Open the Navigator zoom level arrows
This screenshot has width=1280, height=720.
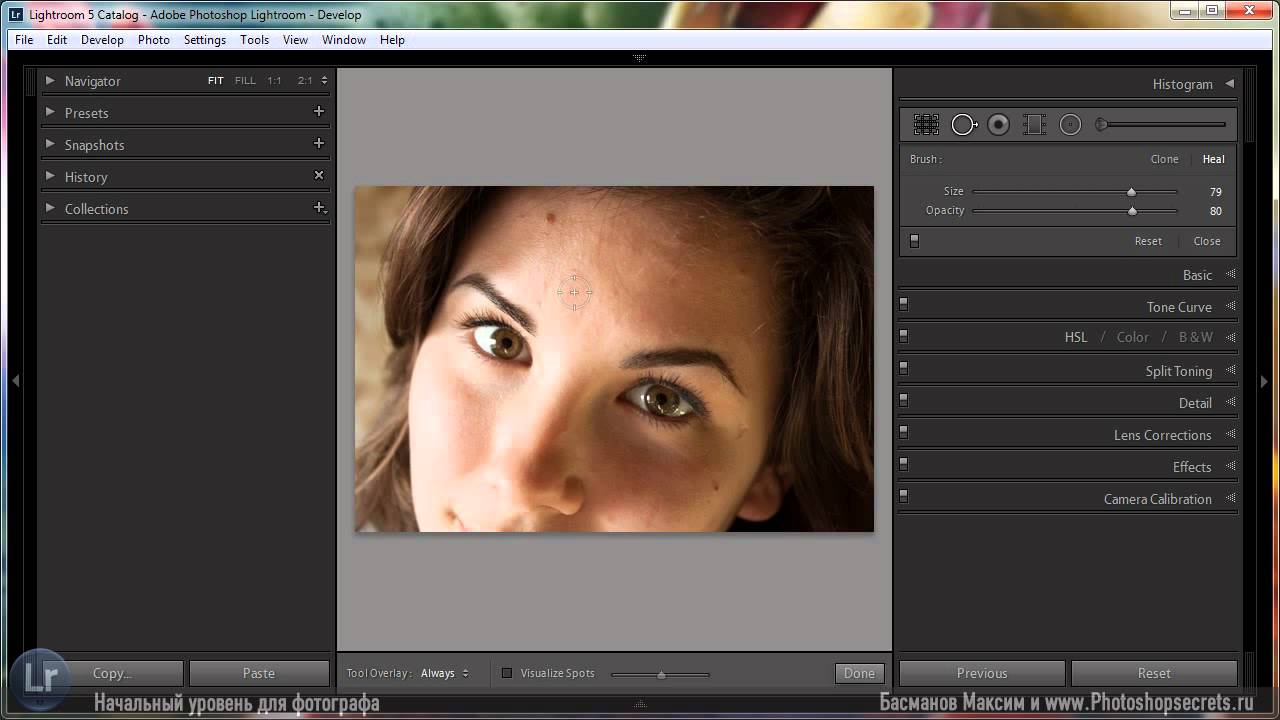pyautogui.click(x=324, y=80)
